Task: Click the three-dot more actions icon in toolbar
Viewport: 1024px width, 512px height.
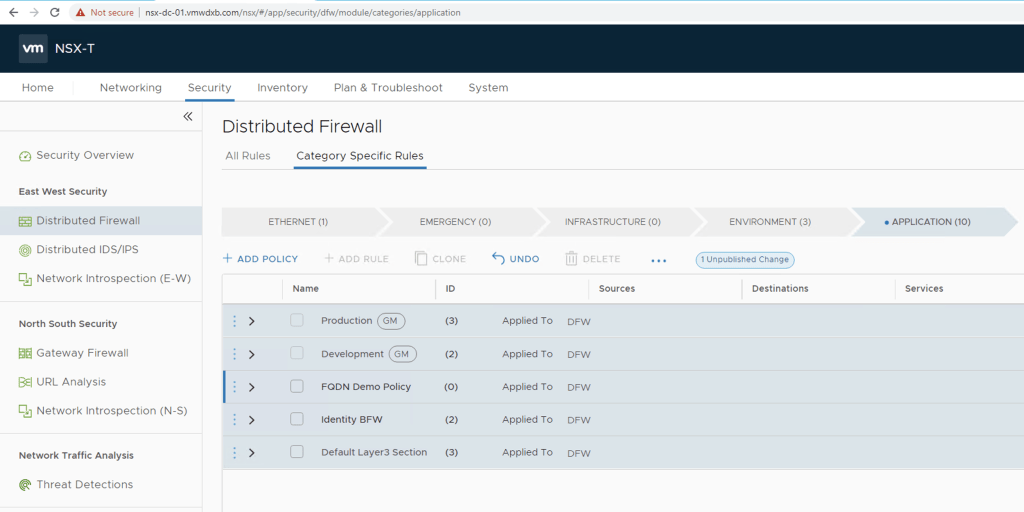Action: click(658, 260)
